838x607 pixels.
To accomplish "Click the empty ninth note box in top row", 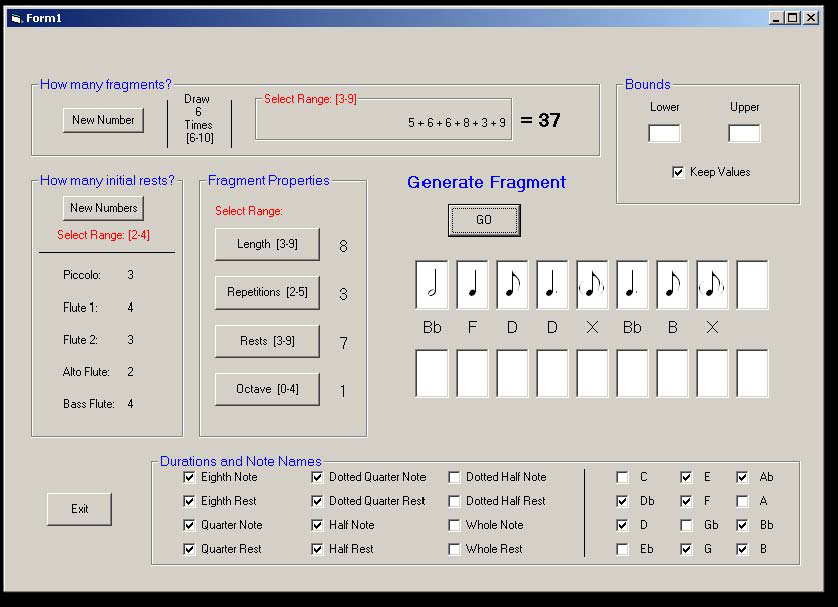I will click(752, 285).
